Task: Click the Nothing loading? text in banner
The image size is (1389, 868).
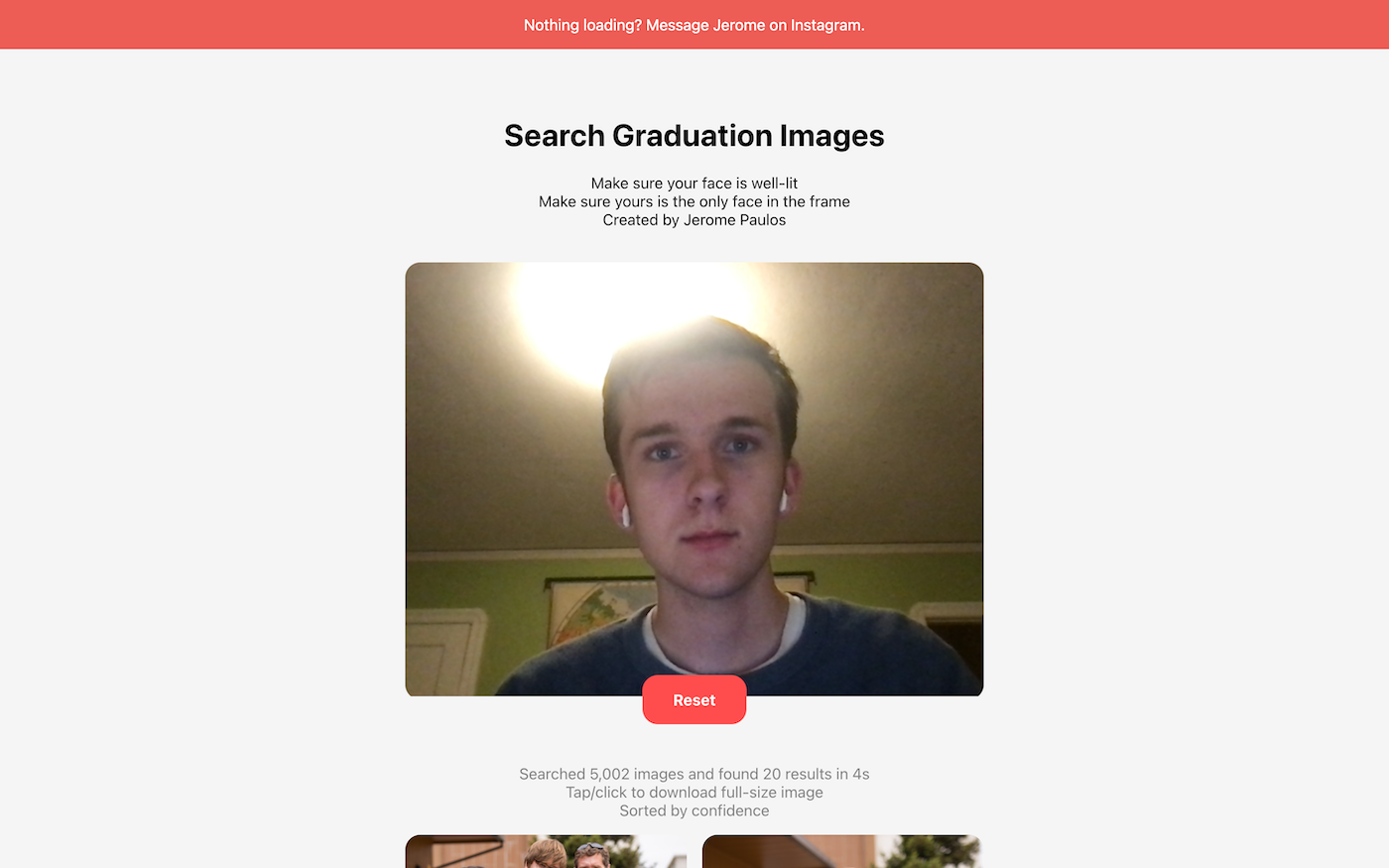Action: point(582,25)
